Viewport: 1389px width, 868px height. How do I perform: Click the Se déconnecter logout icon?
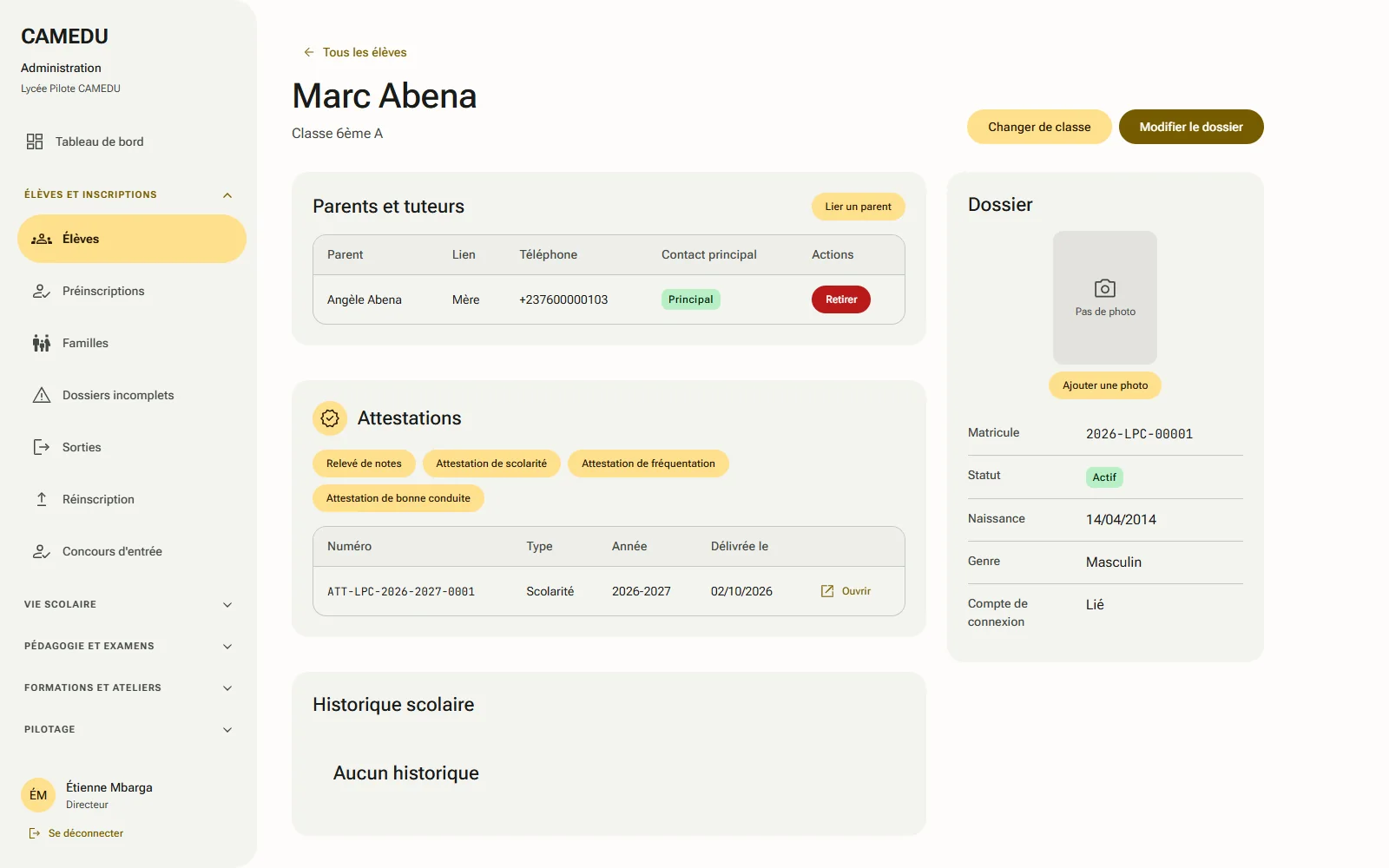pyautogui.click(x=35, y=833)
